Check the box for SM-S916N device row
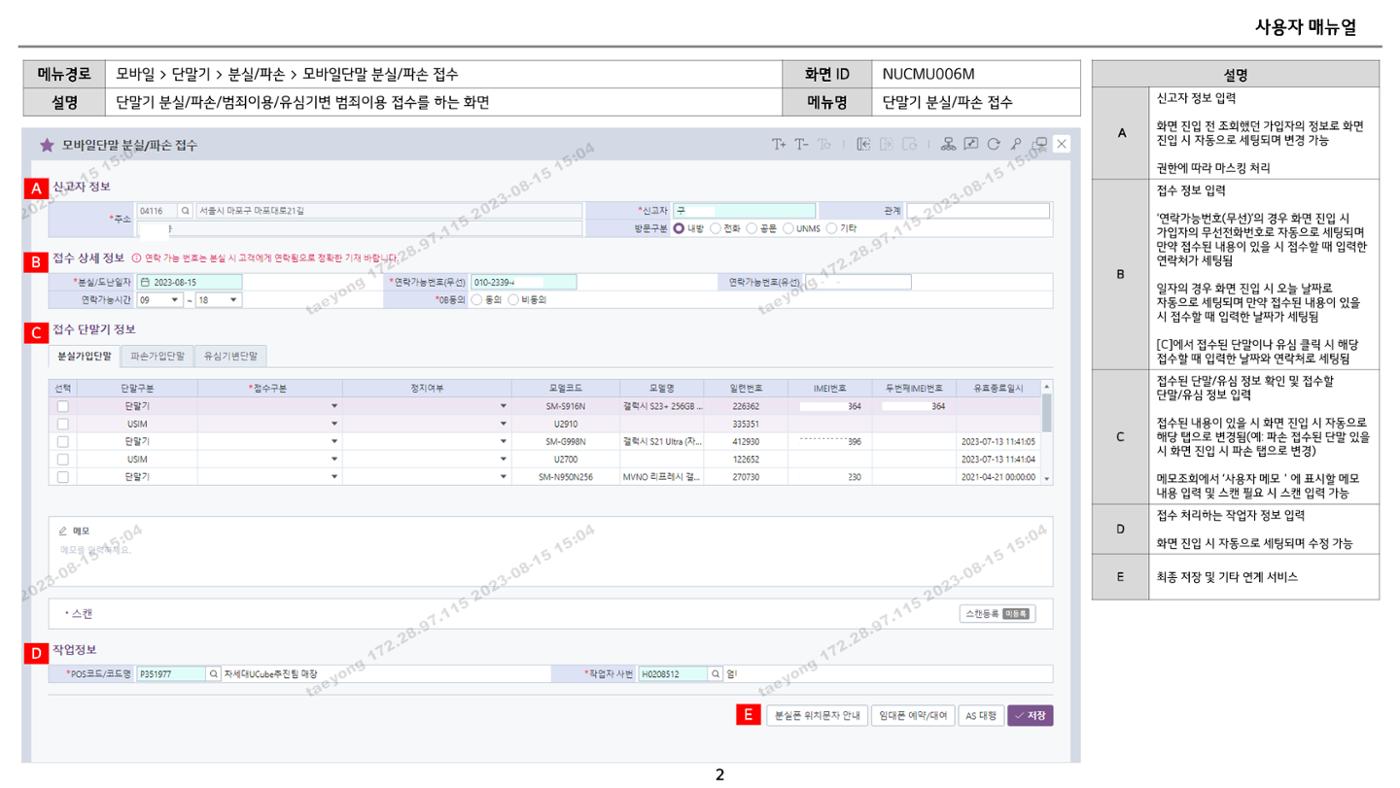Image resolution: width=1400 pixels, height=788 pixels. click(x=63, y=406)
